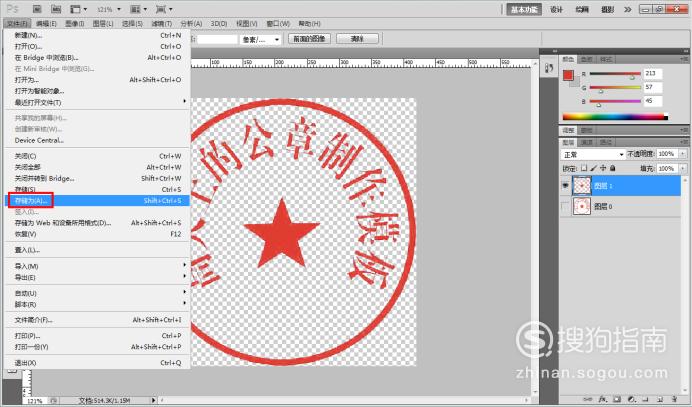Viewport: 692px width, 407px height.
Task: Open the unit dropdown in the options bar
Action: point(261,40)
